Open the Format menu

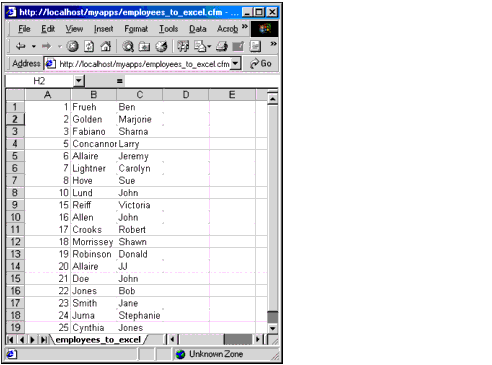tap(136, 29)
